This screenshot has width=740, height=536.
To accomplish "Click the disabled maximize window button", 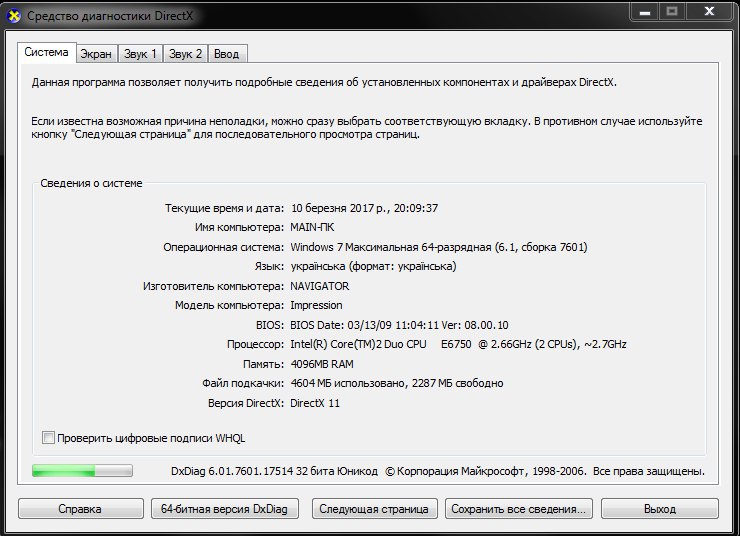I will 672,12.
